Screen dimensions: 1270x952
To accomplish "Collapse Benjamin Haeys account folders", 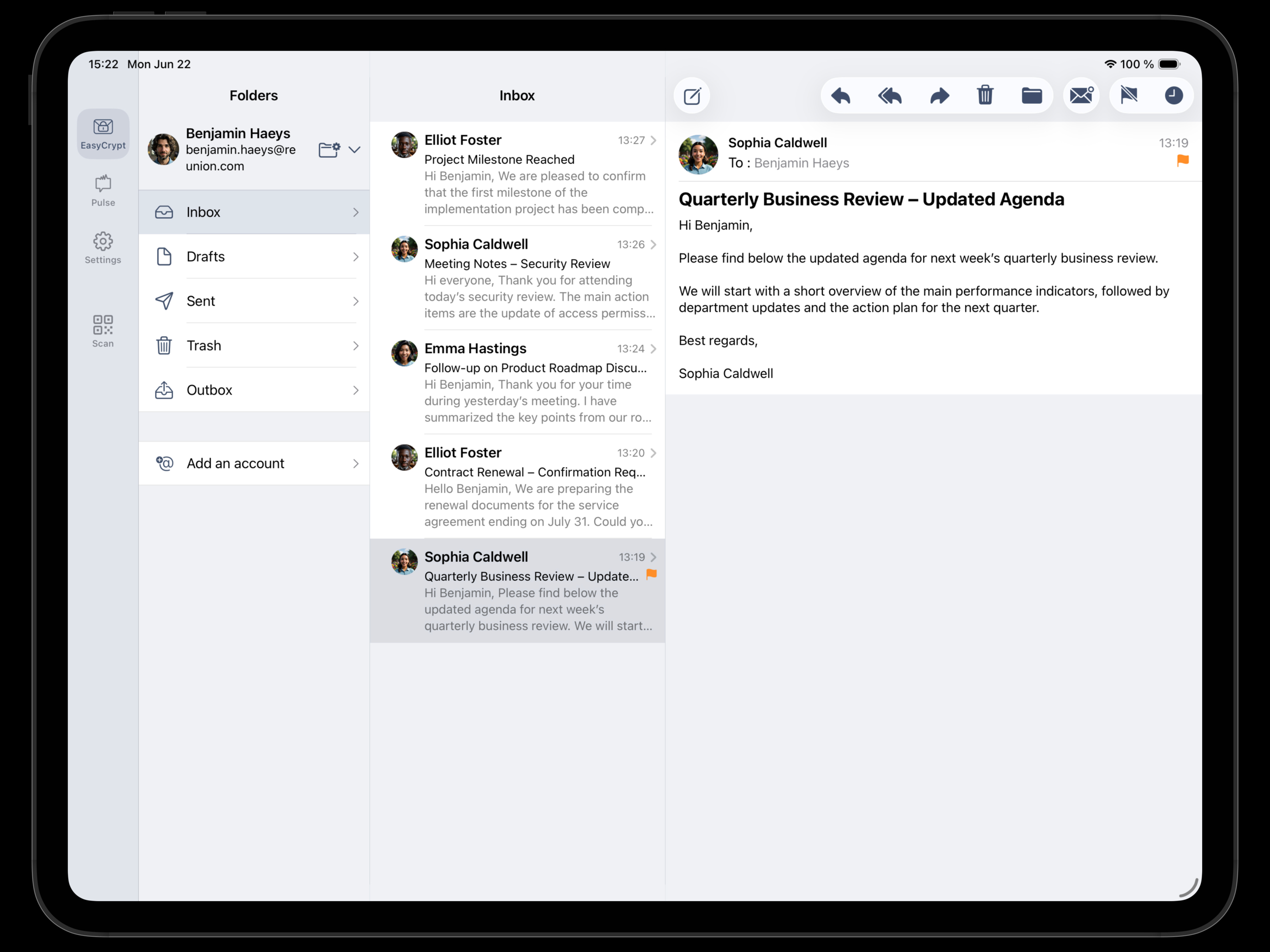I will [x=355, y=150].
